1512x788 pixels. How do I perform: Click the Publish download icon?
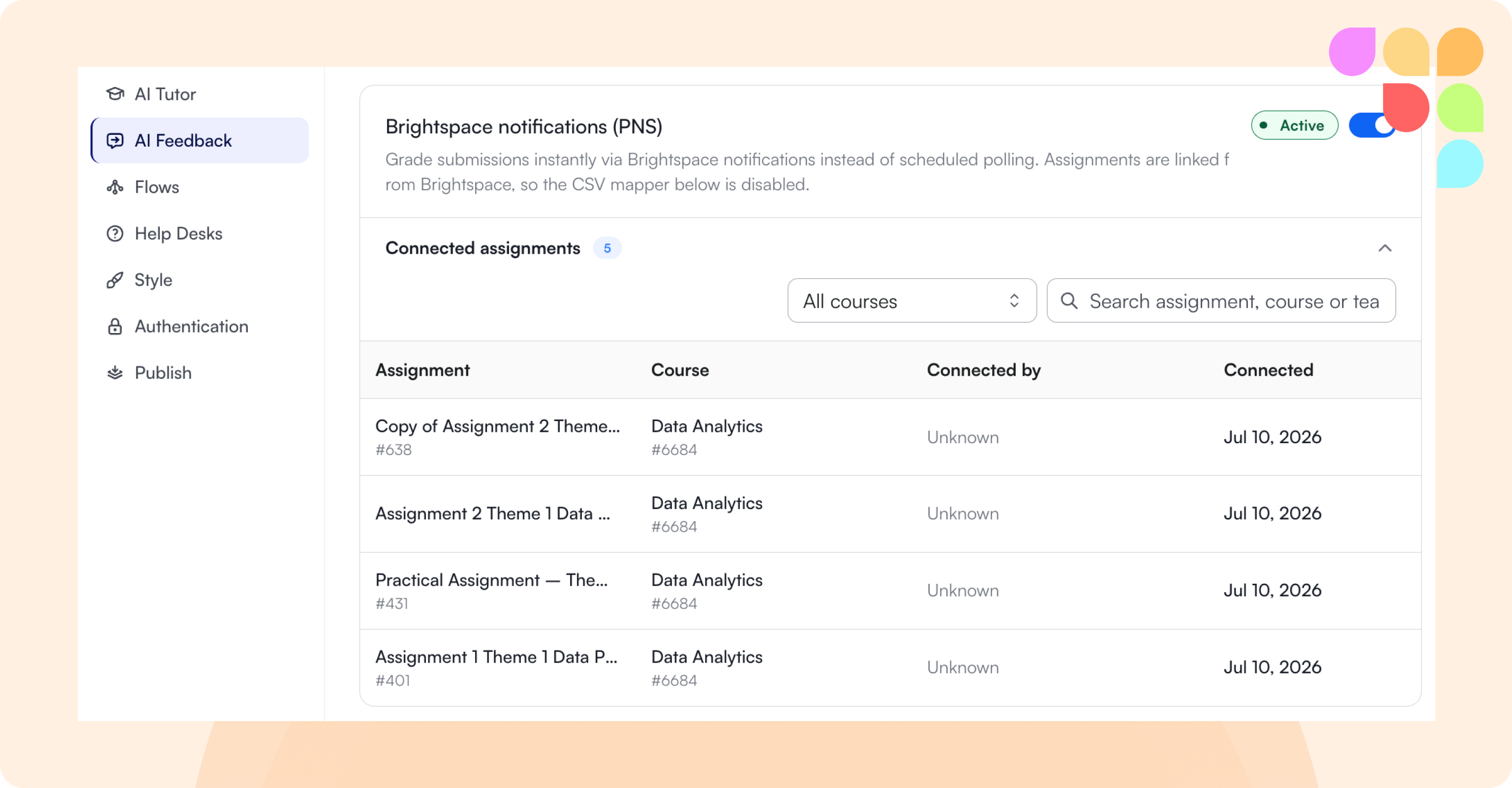(115, 373)
